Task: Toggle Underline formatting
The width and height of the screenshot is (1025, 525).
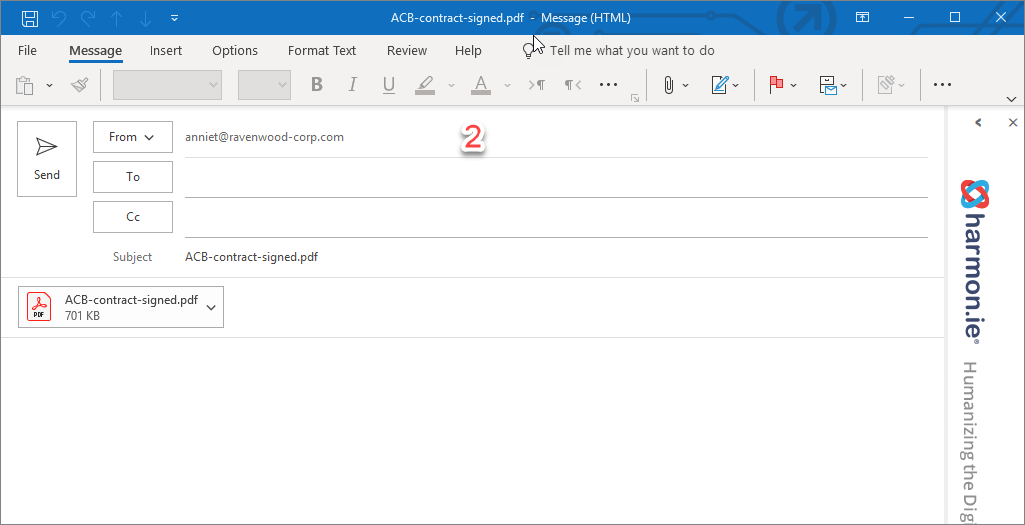Action: point(389,84)
